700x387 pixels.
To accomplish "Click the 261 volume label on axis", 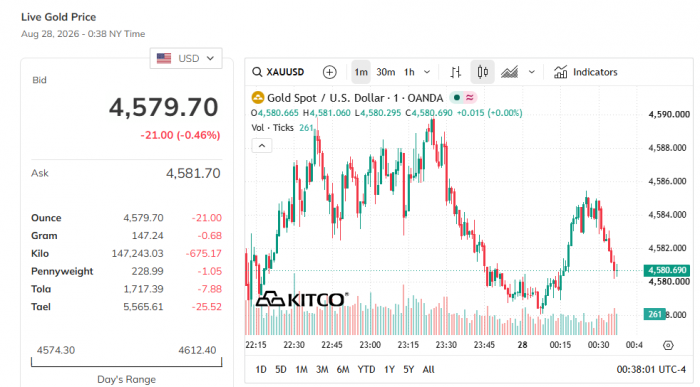I will click(654, 314).
